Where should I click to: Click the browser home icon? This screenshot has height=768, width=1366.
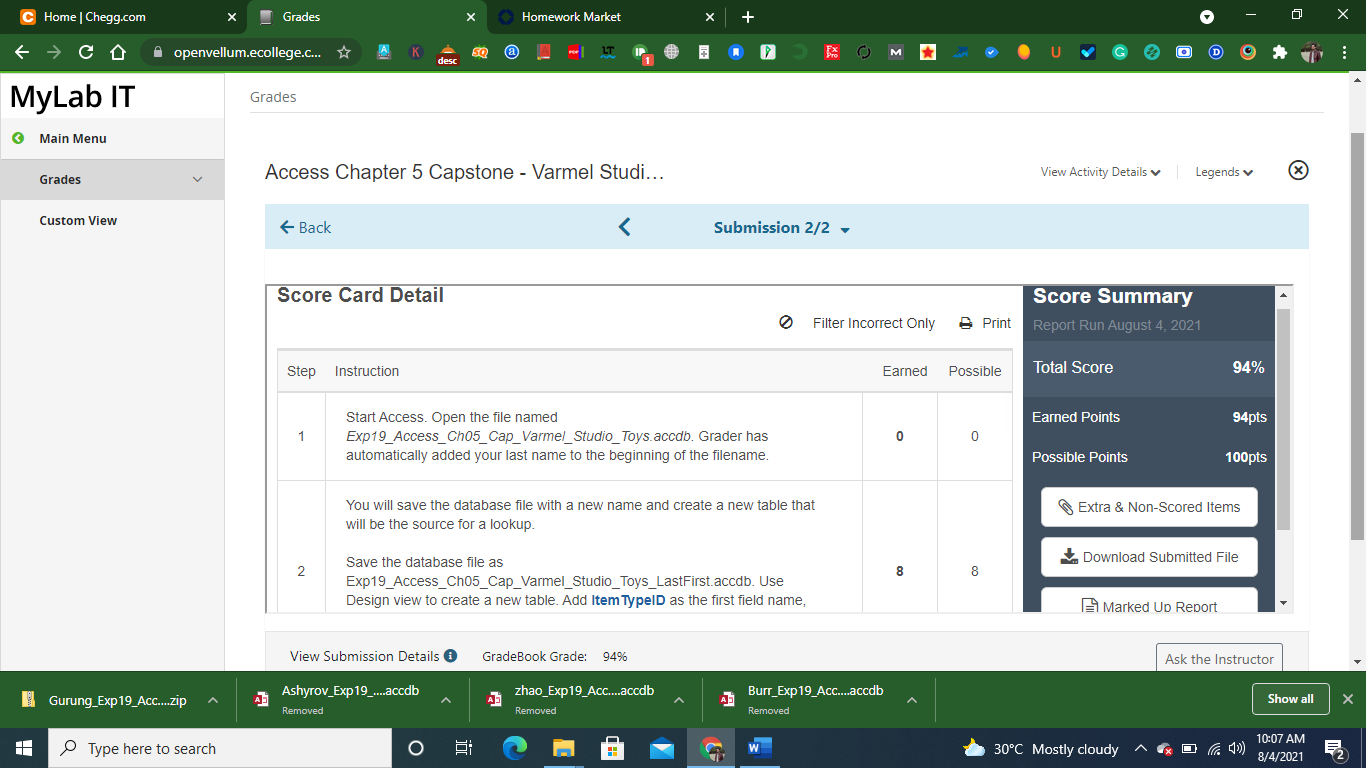(x=118, y=52)
